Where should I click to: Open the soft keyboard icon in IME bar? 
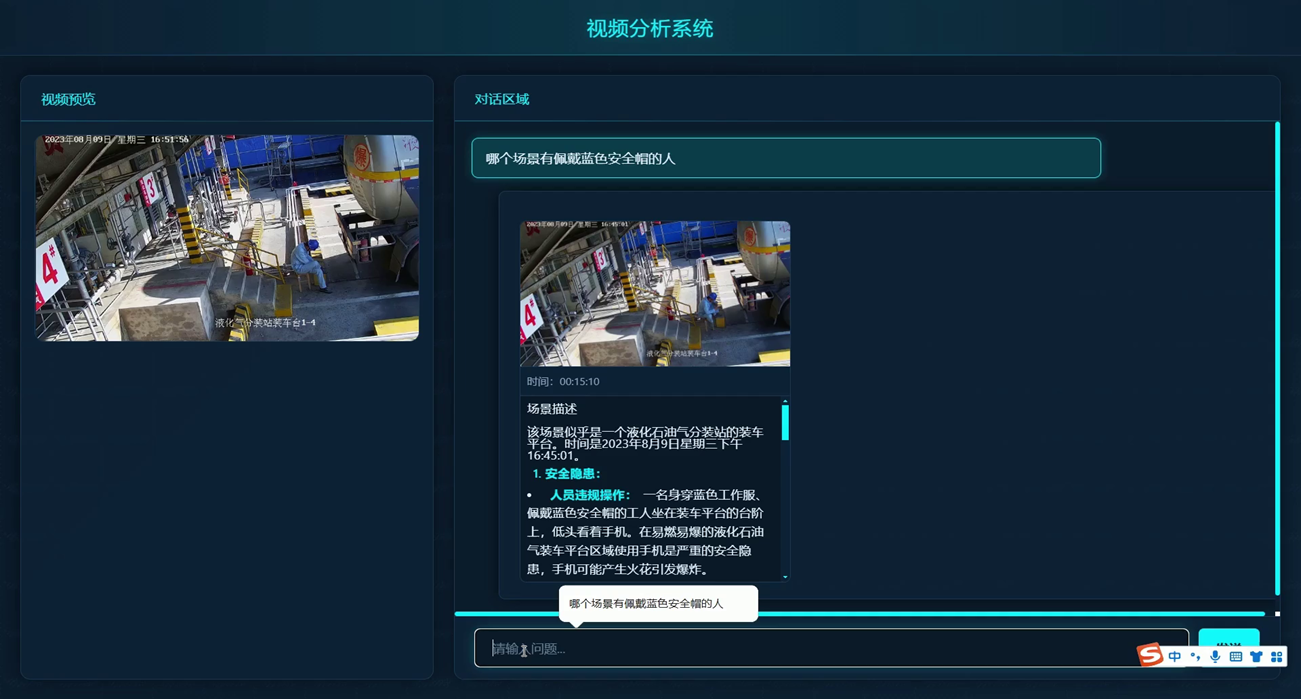coord(1236,657)
